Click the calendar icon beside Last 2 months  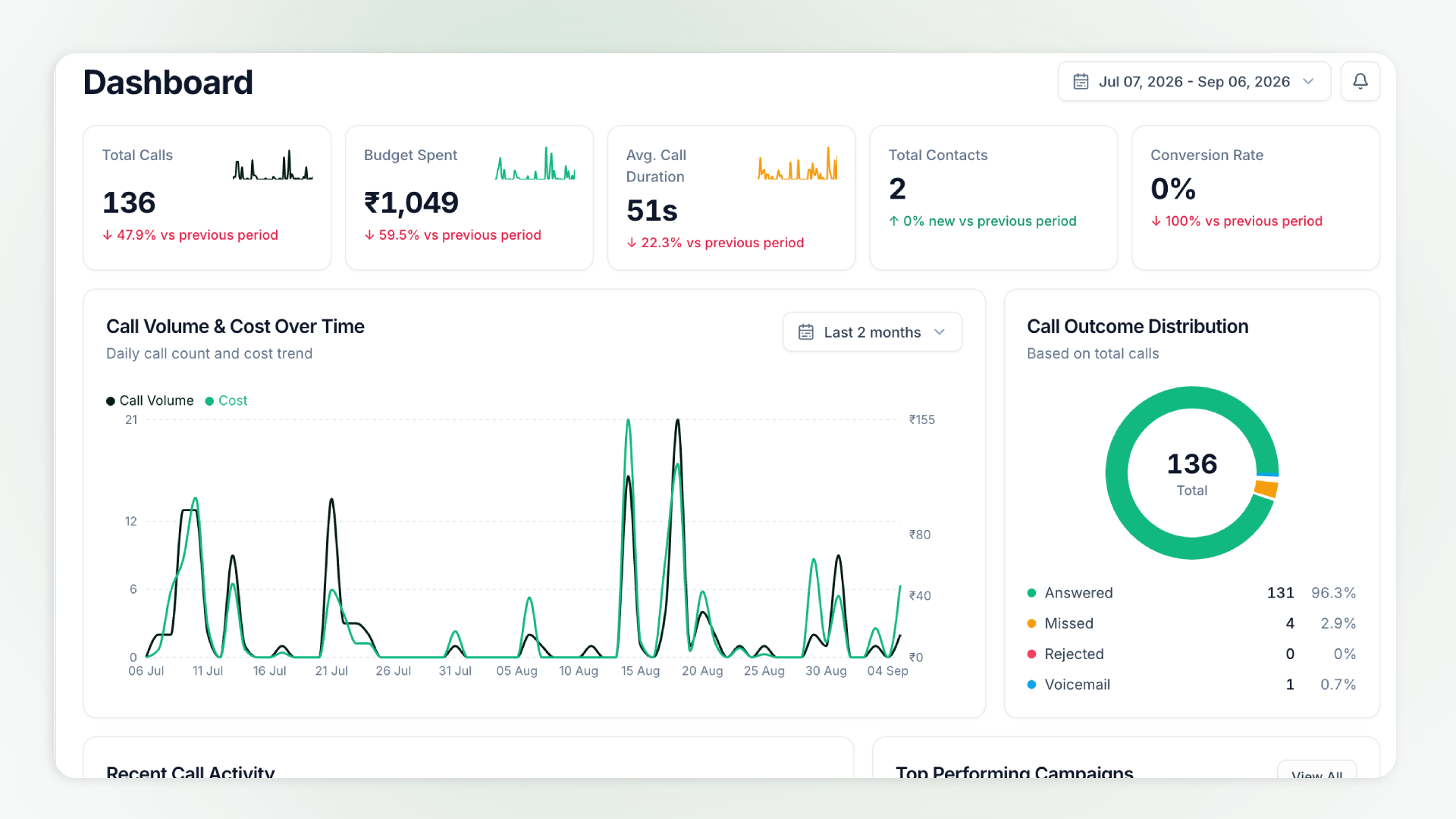click(x=805, y=332)
